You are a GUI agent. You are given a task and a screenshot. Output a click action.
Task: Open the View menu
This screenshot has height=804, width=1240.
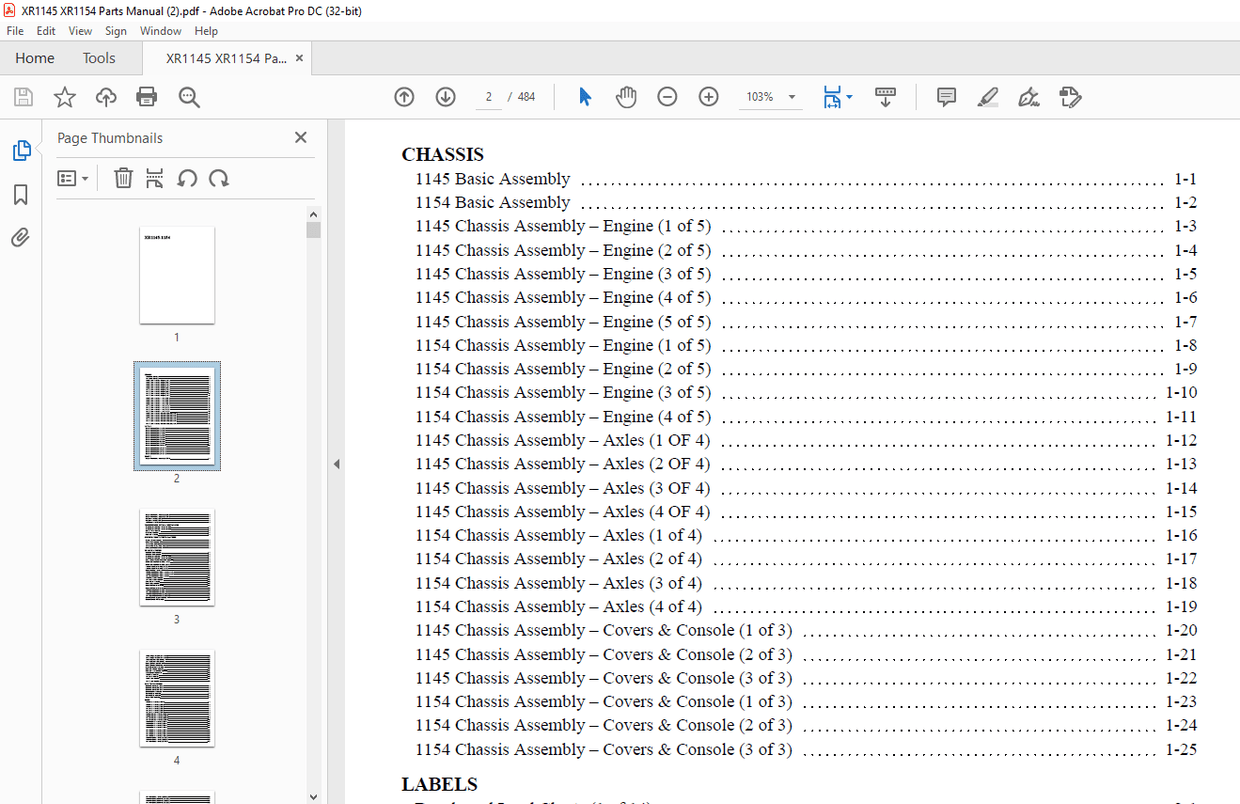tap(80, 31)
